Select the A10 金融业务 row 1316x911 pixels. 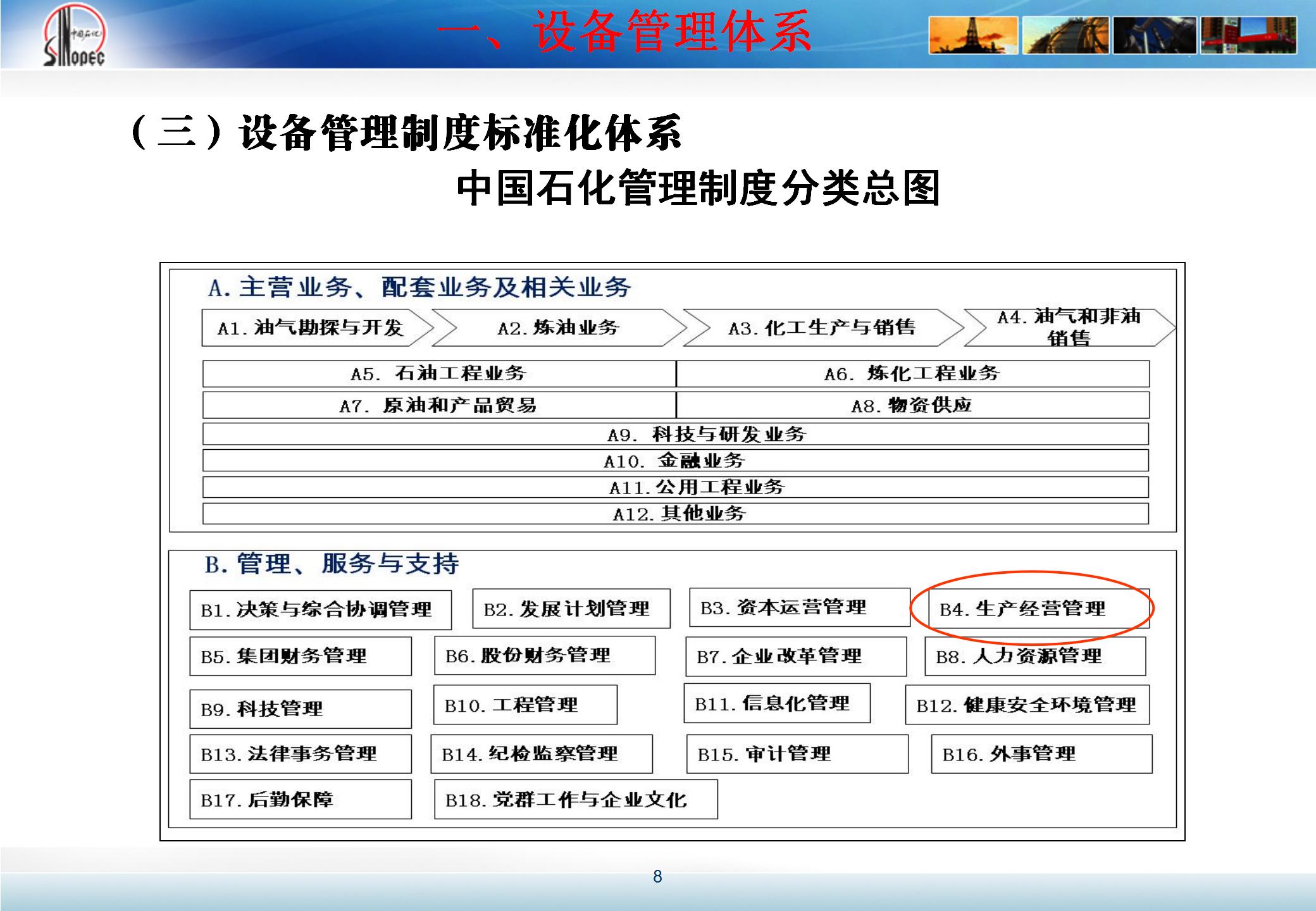(674, 461)
